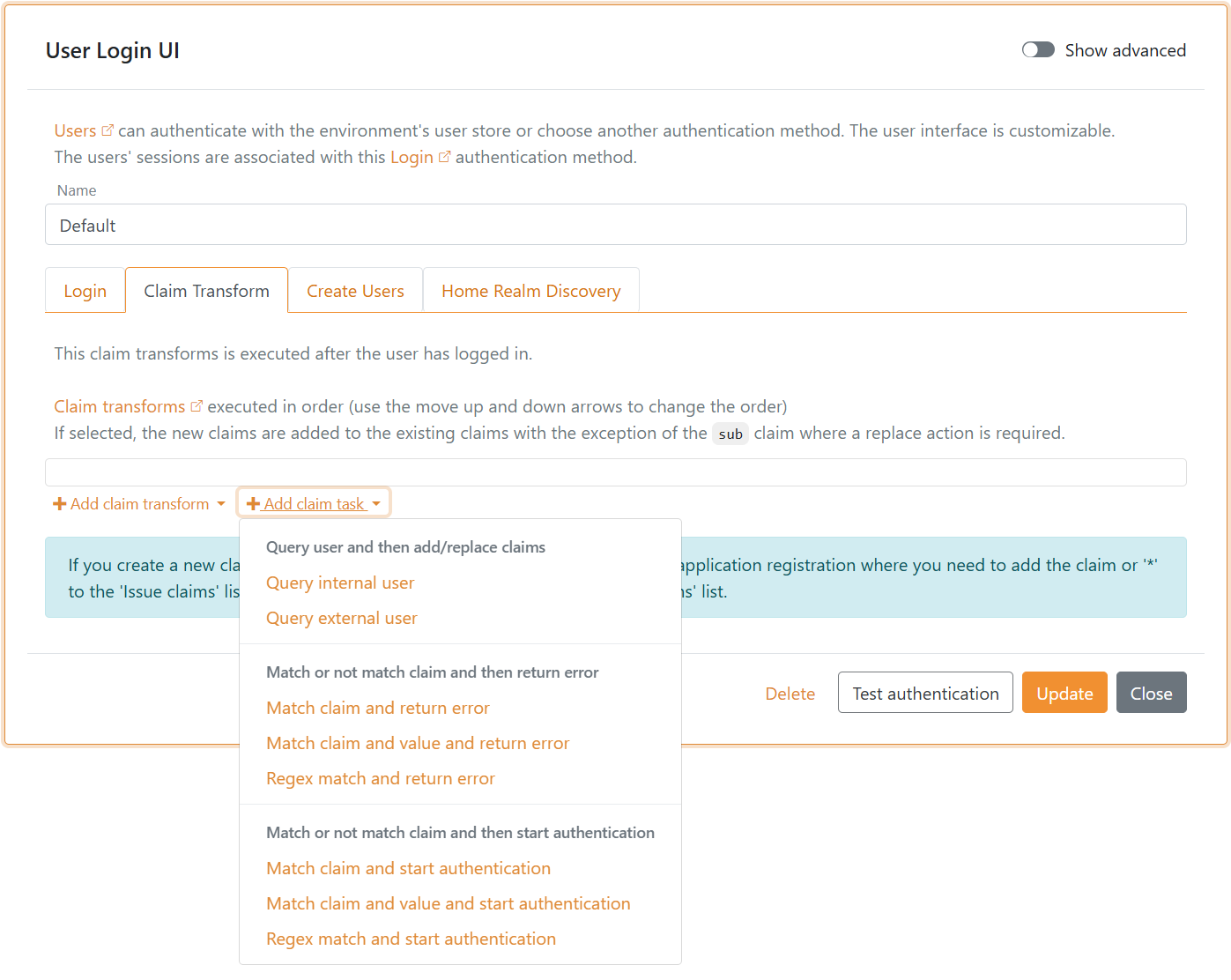Image resolution: width=1231 pixels, height=980 pixels.
Task: Click external link icon after Claim transforms
Action: click(x=197, y=406)
